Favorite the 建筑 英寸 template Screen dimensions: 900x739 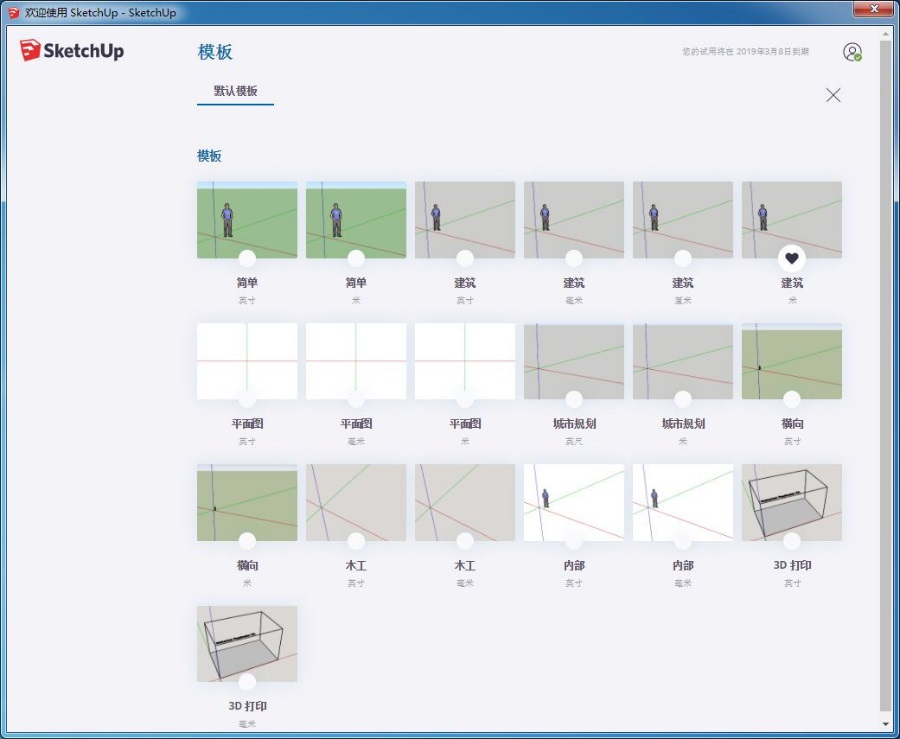(x=465, y=258)
